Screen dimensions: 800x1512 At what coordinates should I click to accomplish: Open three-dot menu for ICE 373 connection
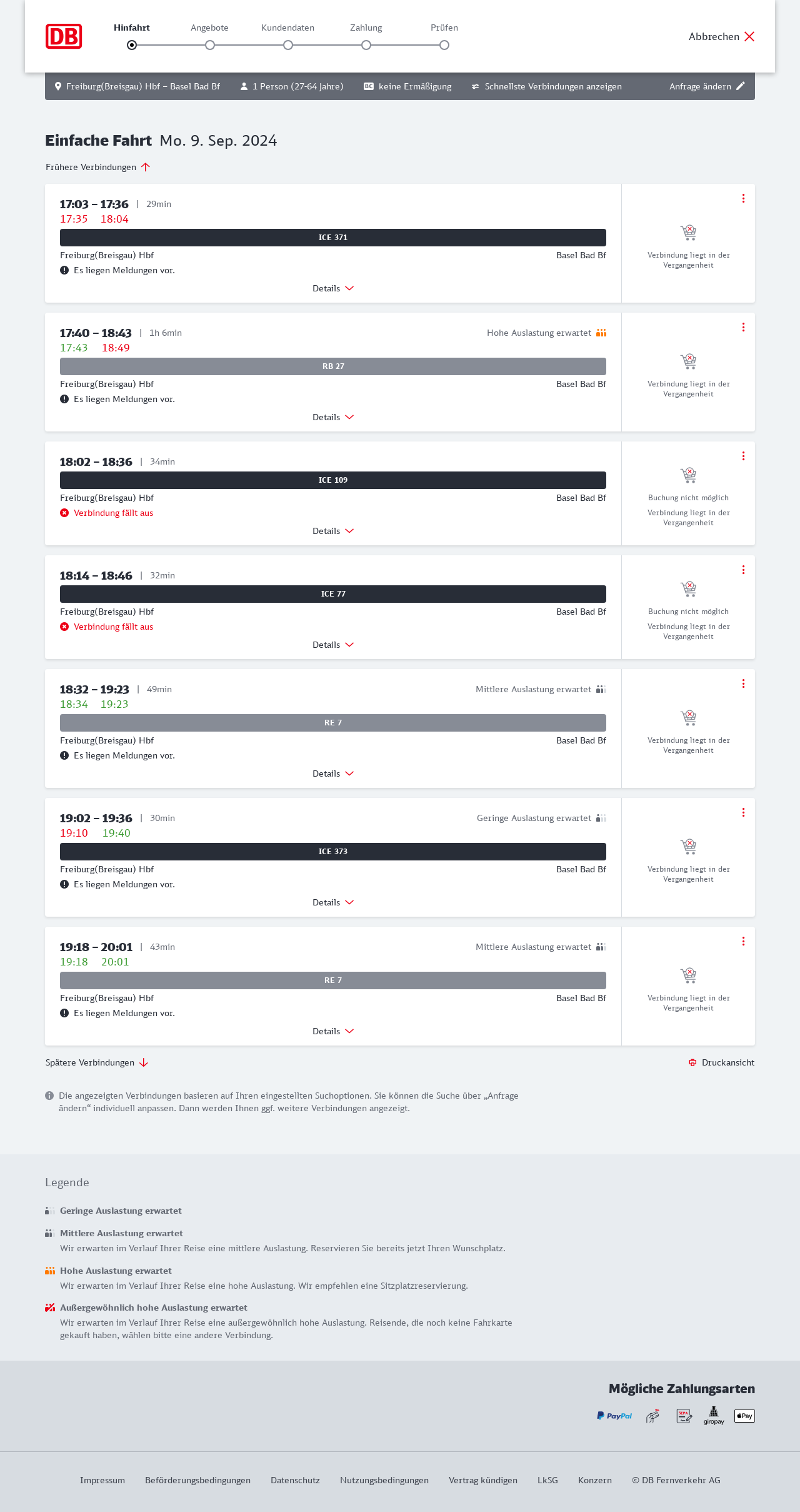743,812
